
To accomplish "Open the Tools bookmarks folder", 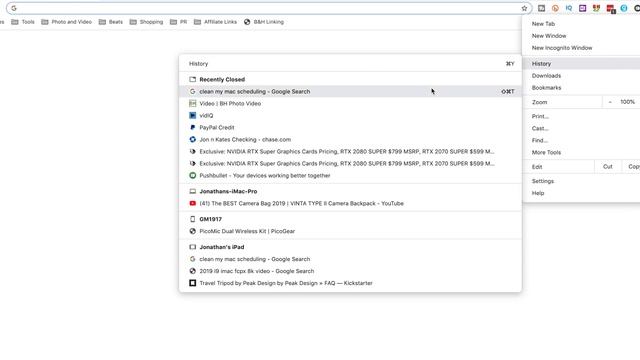I will point(23,22).
